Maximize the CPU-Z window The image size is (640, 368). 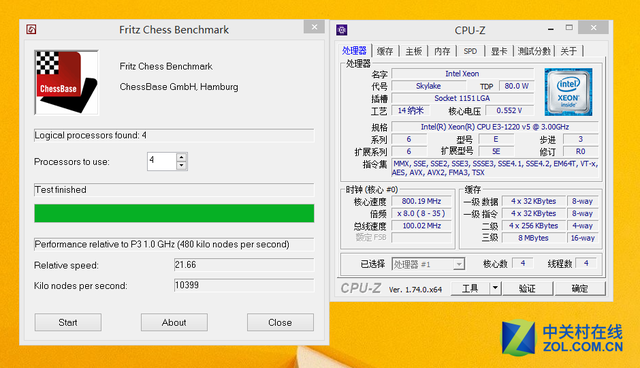569,27
